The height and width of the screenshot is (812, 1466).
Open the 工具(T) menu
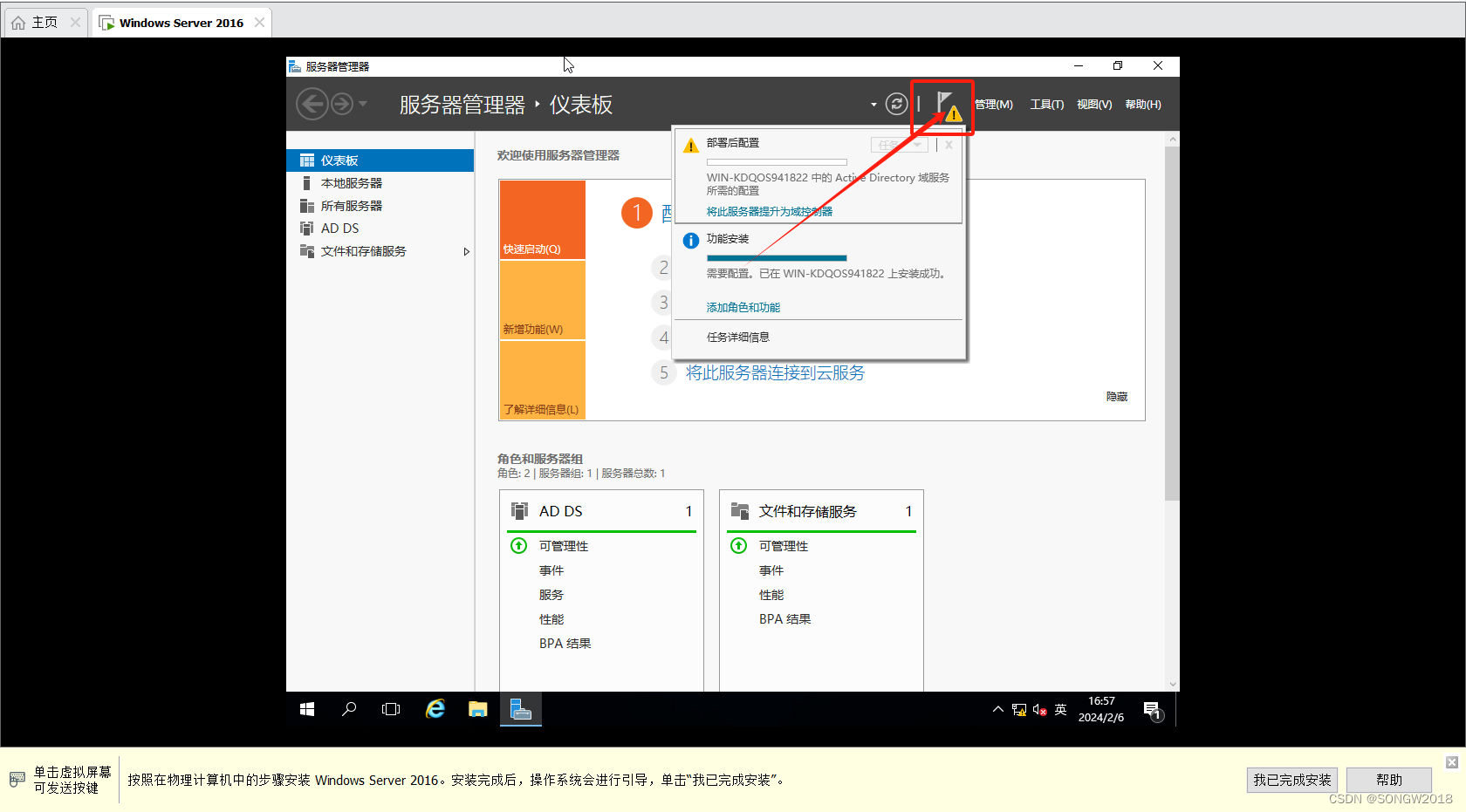click(1047, 105)
